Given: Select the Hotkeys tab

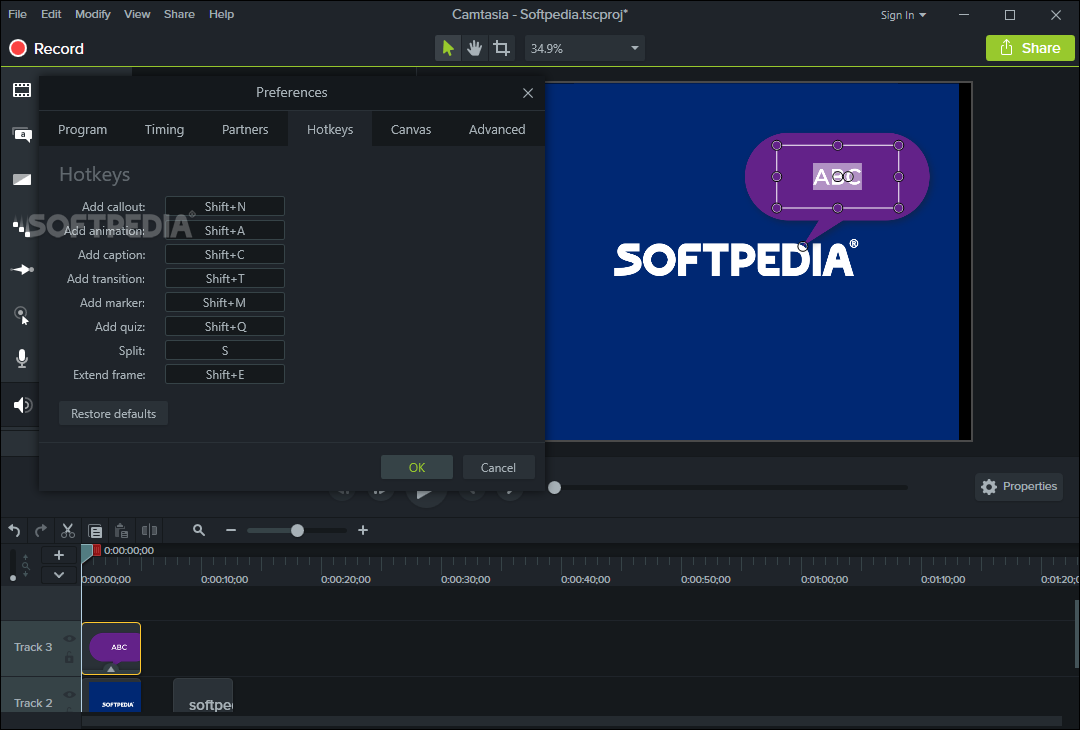Looking at the screenshot, I should [x=330, y=129].
